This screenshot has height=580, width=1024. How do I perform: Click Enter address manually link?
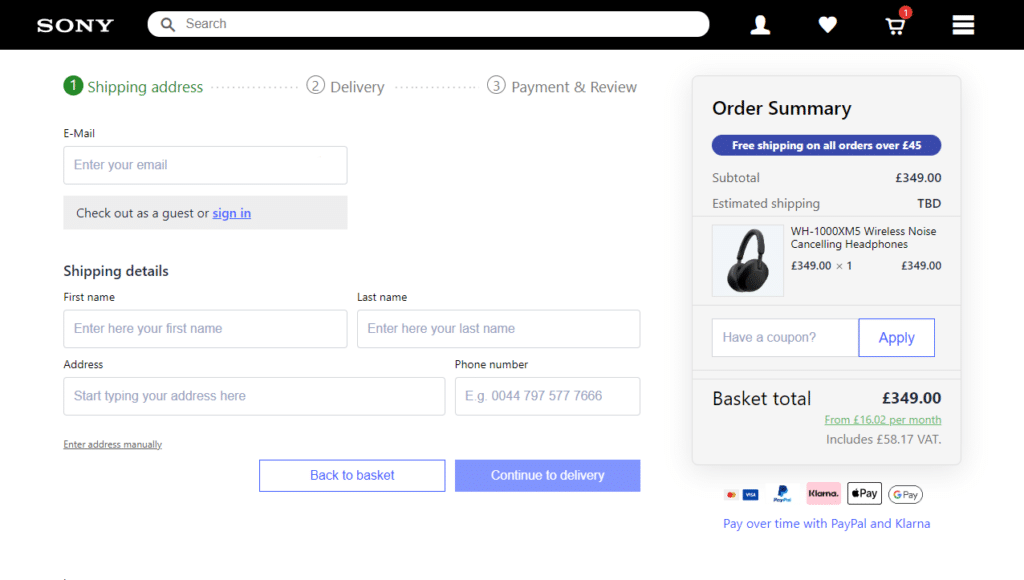point(113,444)
